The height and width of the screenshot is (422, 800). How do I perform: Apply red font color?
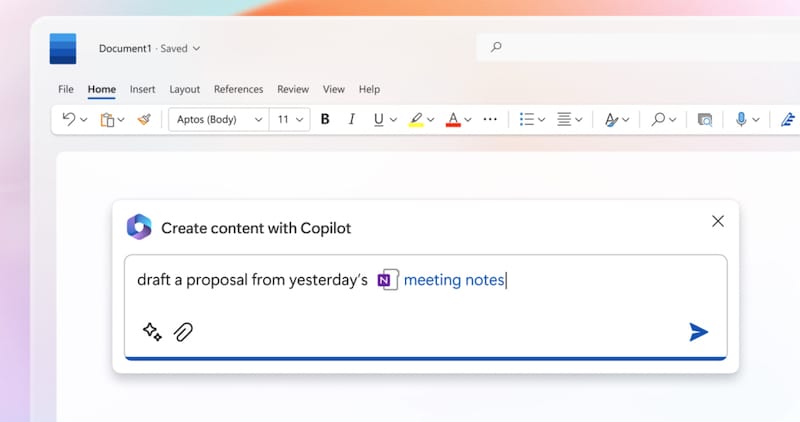click(x=453, y=120)
